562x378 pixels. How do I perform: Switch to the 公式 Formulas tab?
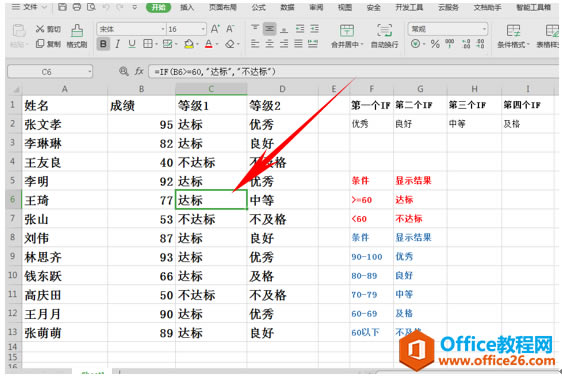coord(258,7)
